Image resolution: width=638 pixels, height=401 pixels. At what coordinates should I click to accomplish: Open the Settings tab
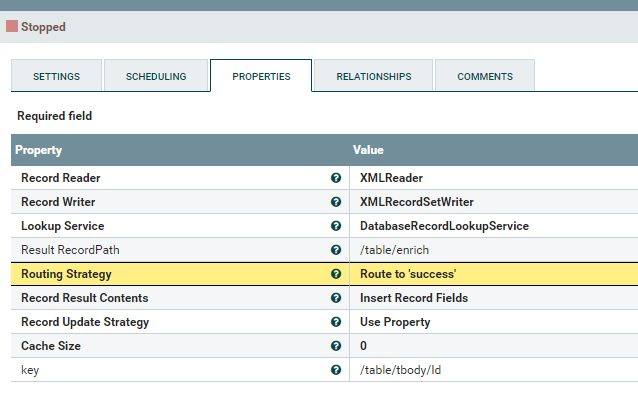click(57, 76)
